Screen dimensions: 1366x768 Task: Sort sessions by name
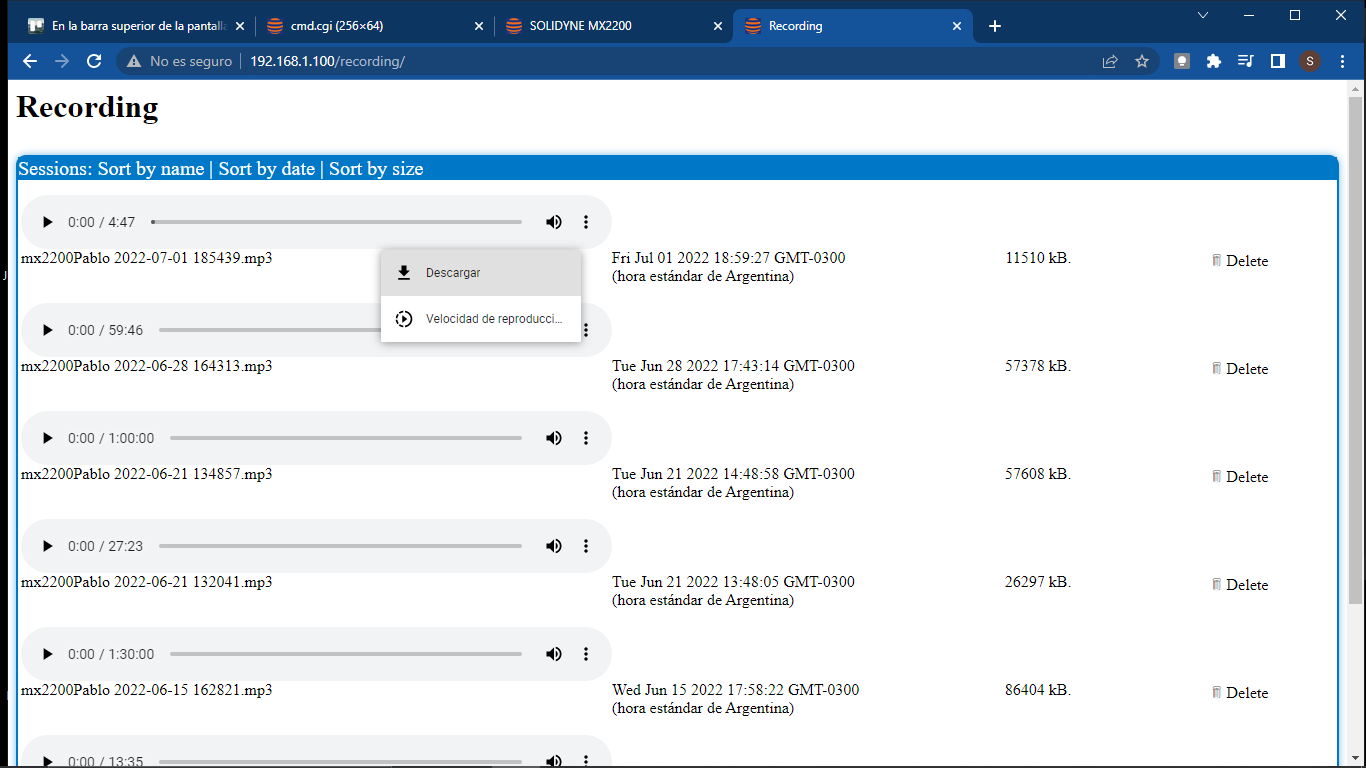click(x=151, y=169)
